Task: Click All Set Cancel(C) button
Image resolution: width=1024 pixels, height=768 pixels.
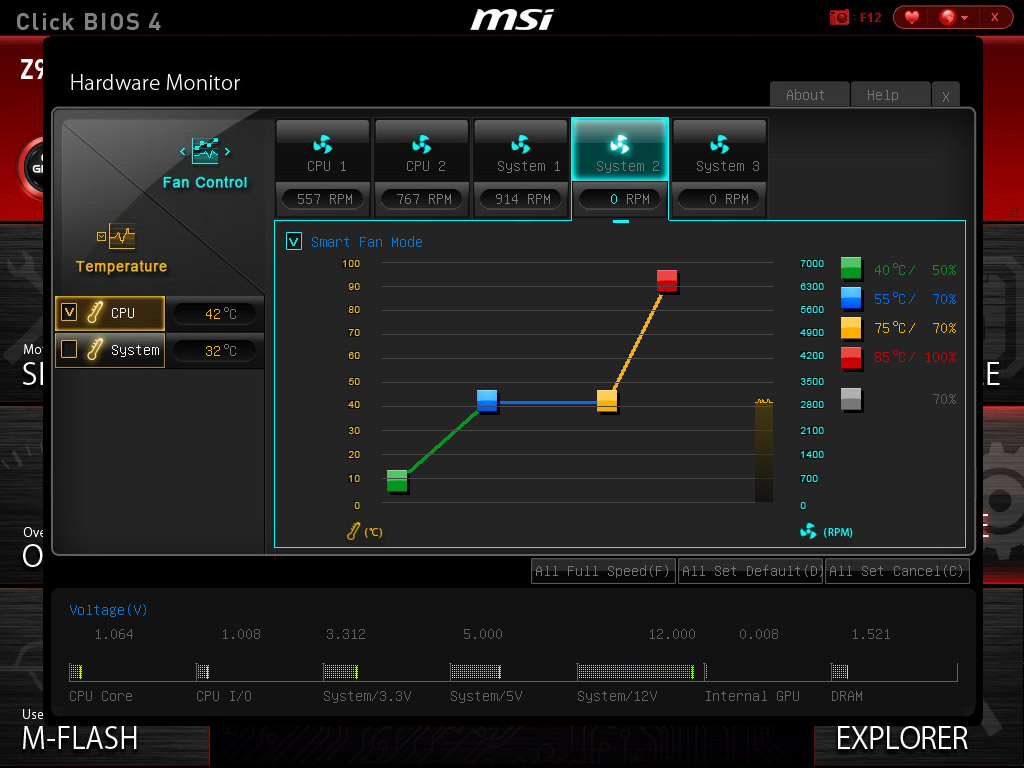Action: click(x=897, y=571)
